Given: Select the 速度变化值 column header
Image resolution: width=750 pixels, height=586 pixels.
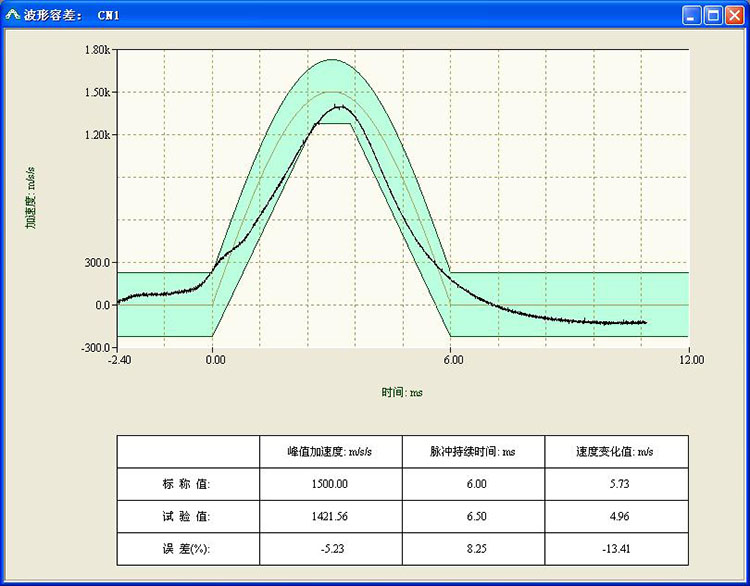Looking at the screenshot, I should (617, 452).
